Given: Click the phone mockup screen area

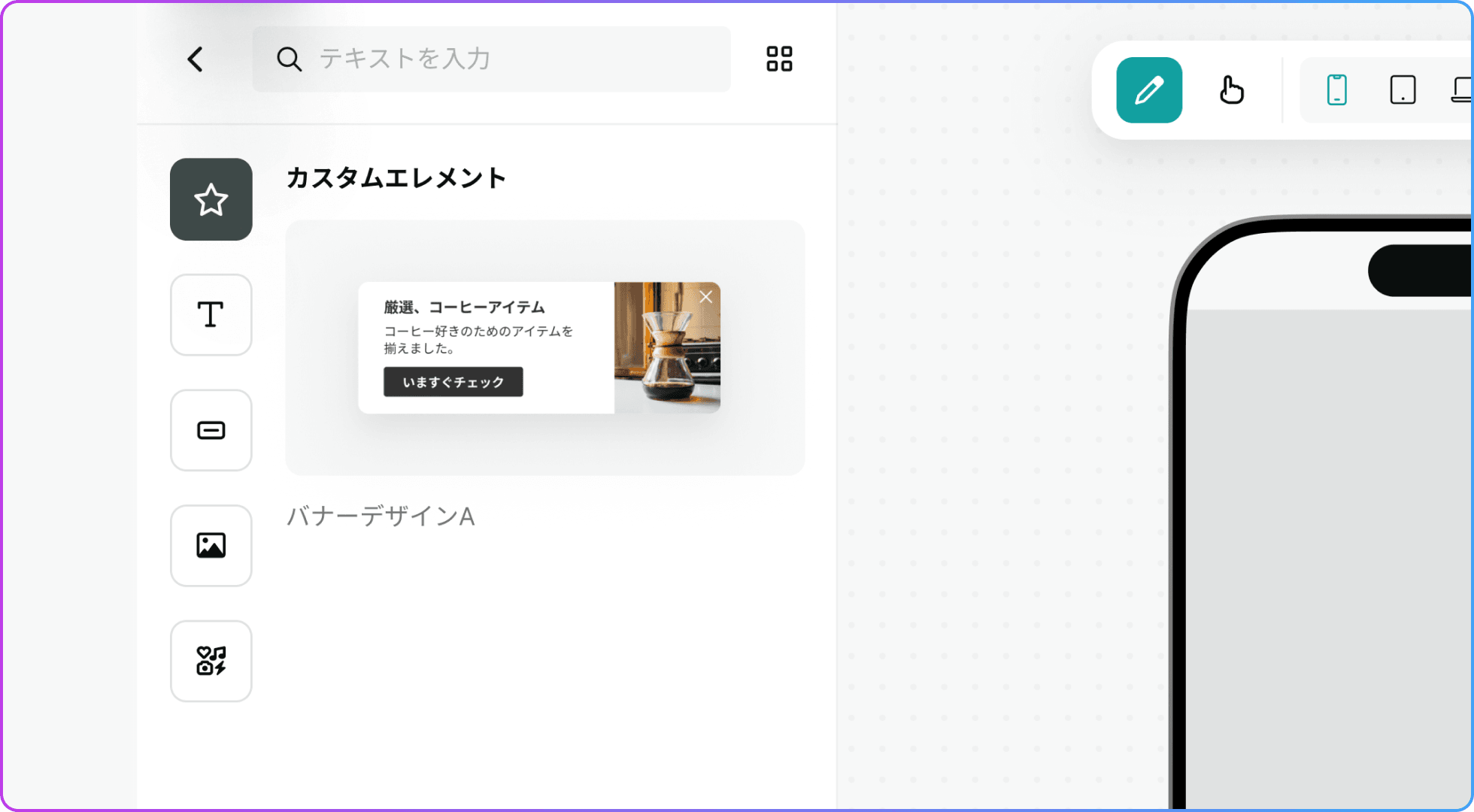Looking at the screenshot, I should 1329,560.
